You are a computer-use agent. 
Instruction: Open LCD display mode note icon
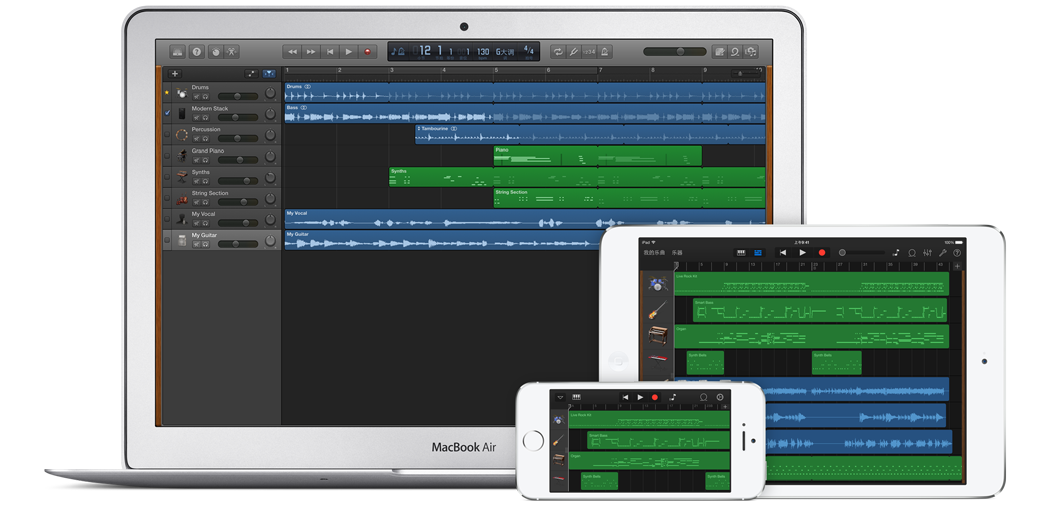pyautogui.click(x=398, y=52)
